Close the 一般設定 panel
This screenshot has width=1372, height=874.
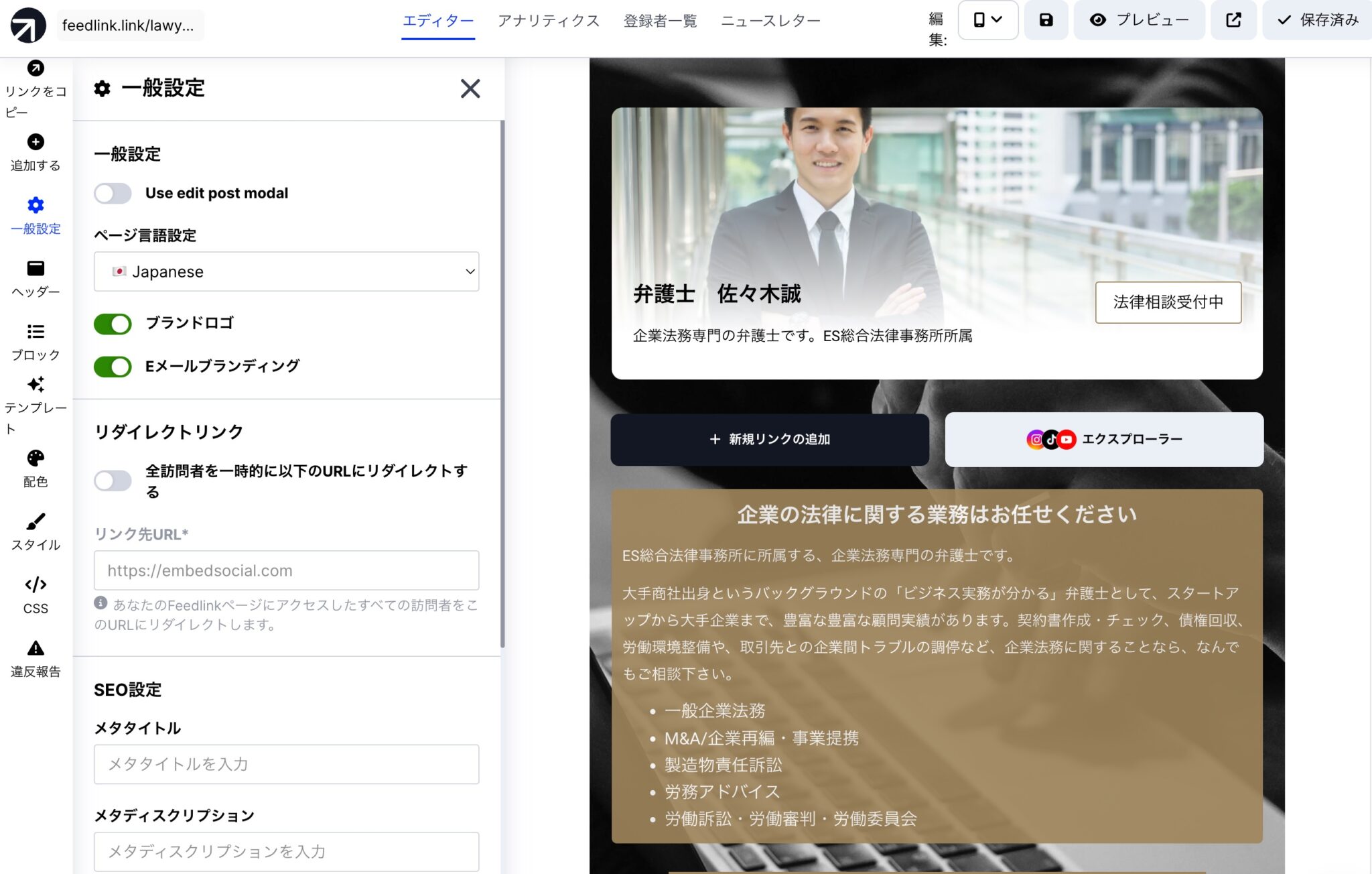tap(470, 88)
